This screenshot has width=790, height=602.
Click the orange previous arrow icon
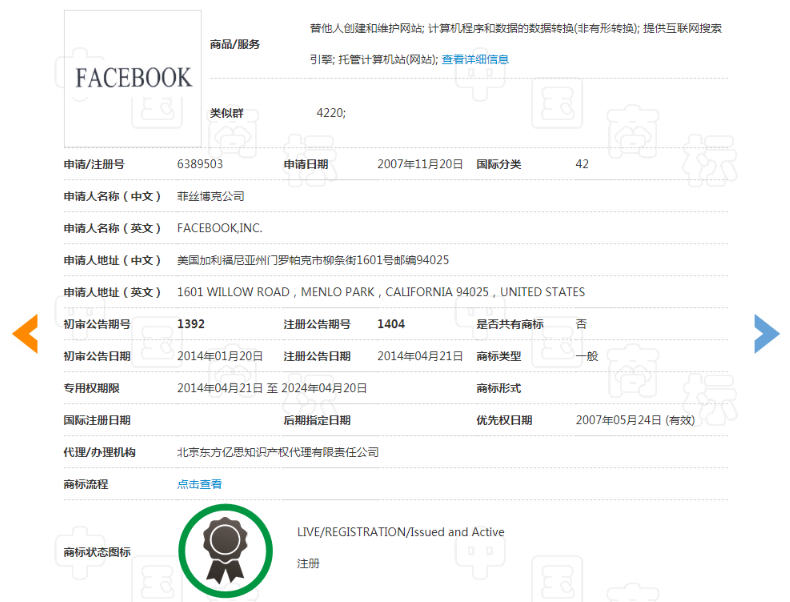tap(25, 333)
